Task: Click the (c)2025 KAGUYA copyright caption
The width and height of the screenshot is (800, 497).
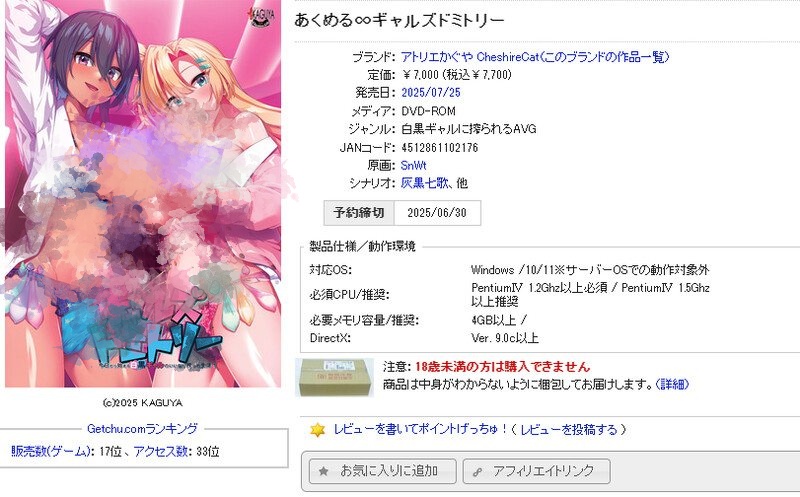Action: click(142, 403)
